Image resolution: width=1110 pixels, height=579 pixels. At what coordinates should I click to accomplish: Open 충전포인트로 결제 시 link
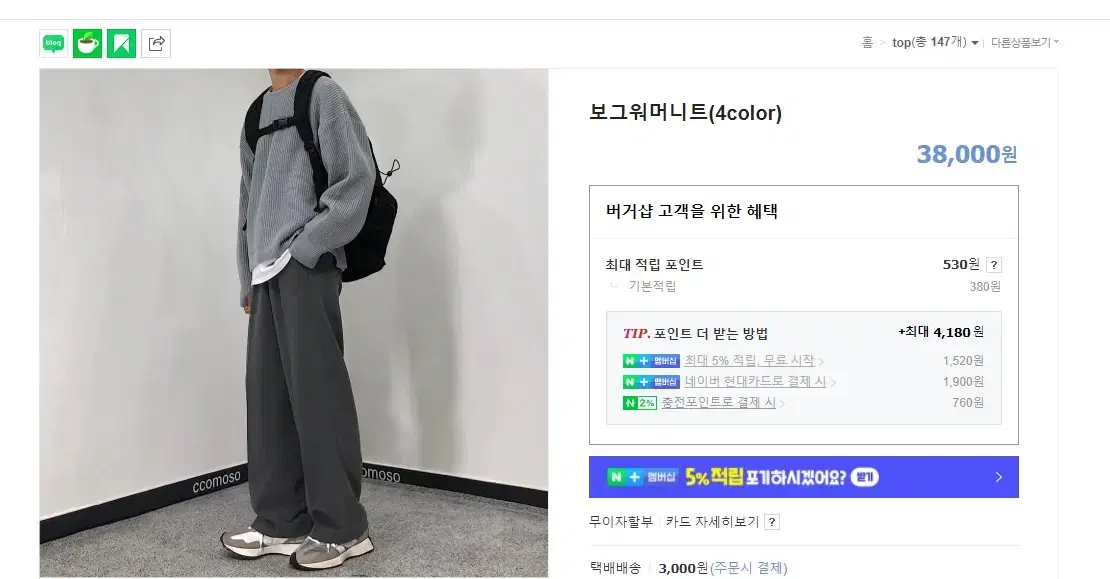tap(718, 403)
